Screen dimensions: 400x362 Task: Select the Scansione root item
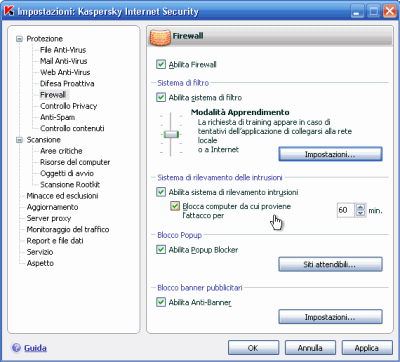click(x=44, y=140)
